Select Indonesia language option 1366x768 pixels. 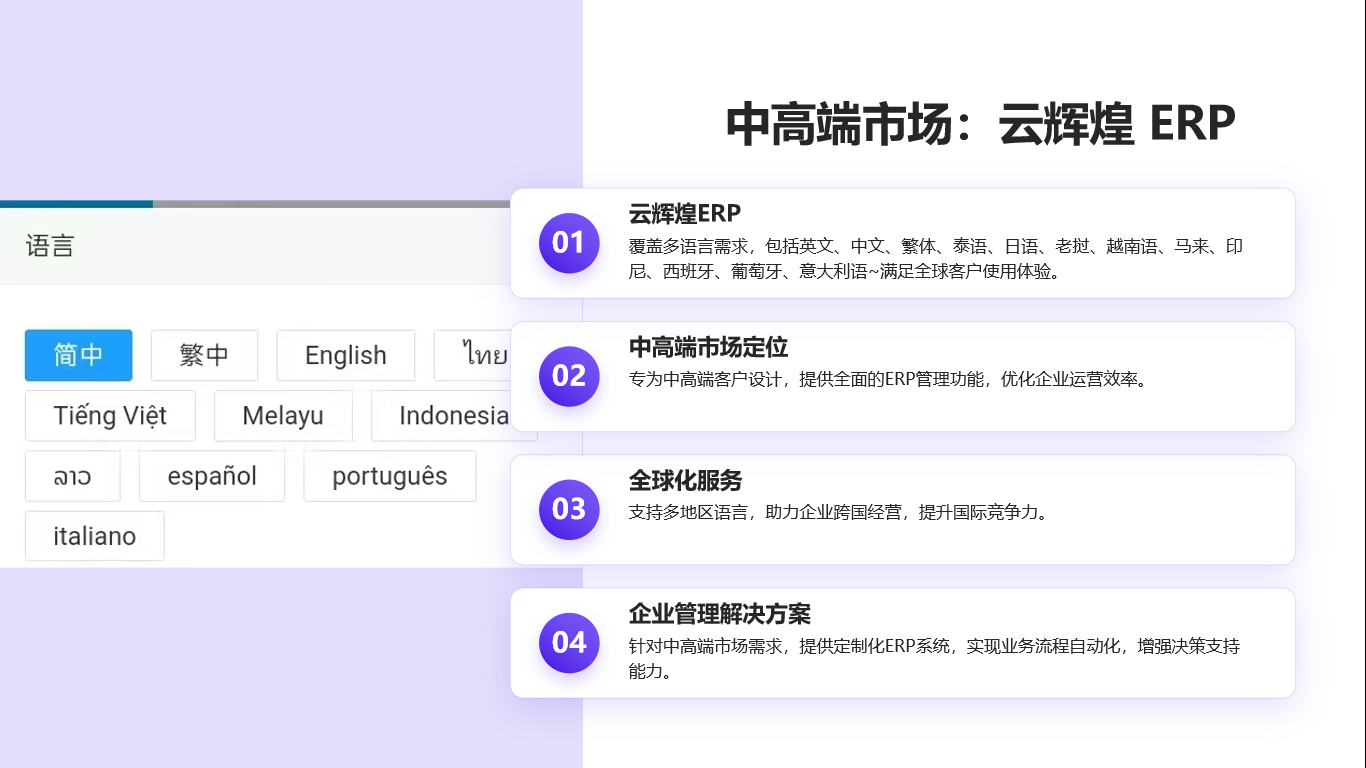click(x=452, y=416)
